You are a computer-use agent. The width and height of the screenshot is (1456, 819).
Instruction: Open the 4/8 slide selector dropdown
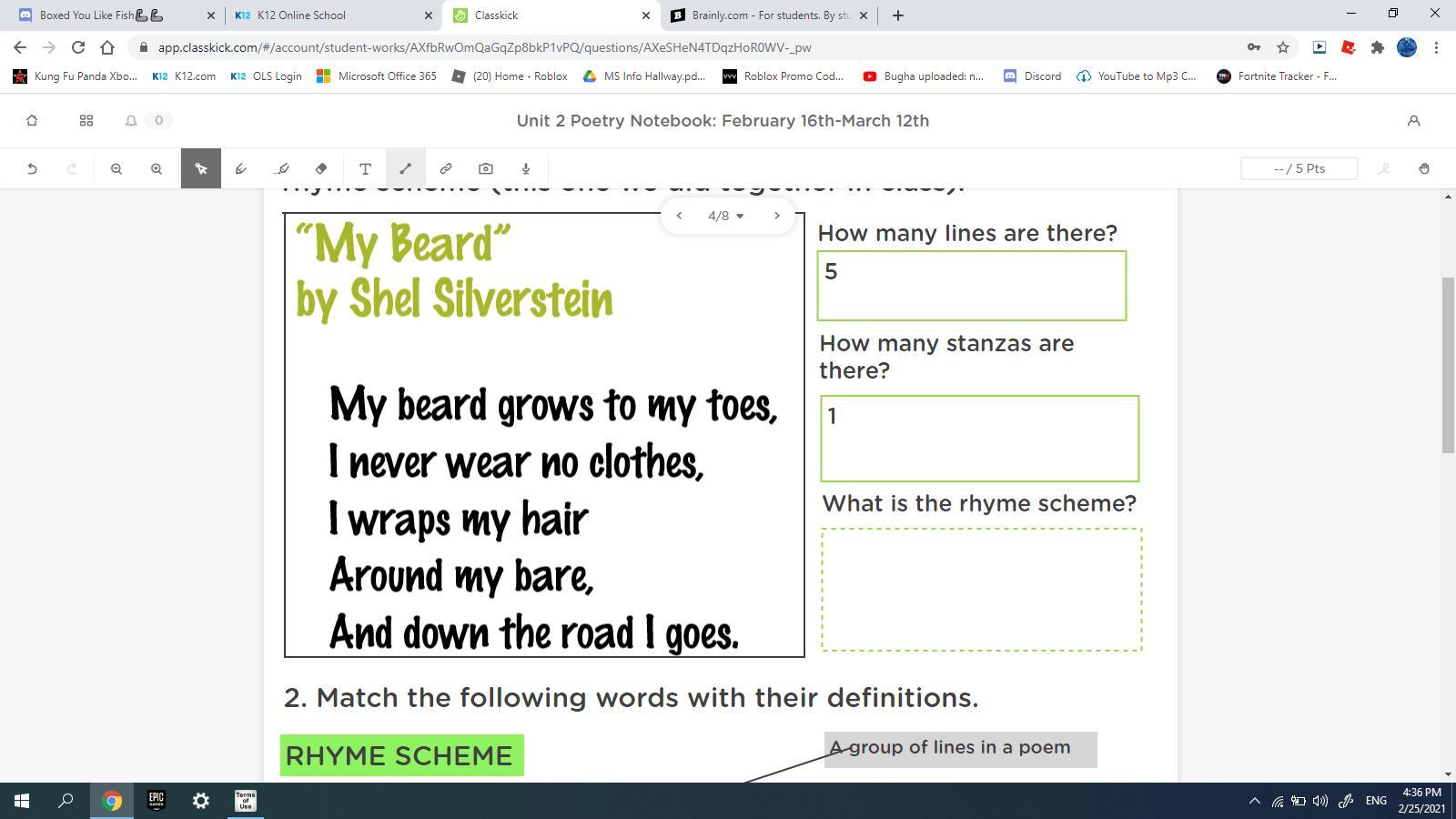[x=726, y=216]
